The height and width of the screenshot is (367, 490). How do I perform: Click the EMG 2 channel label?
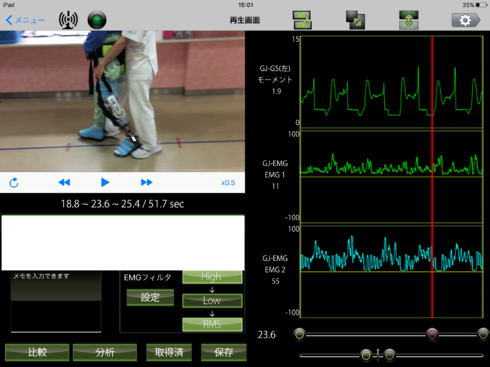275,270
